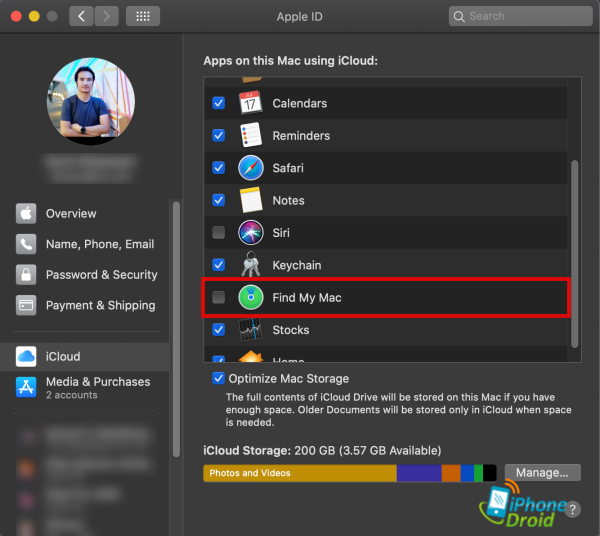Click the Find My Mac radar icon

coord(250,298)
